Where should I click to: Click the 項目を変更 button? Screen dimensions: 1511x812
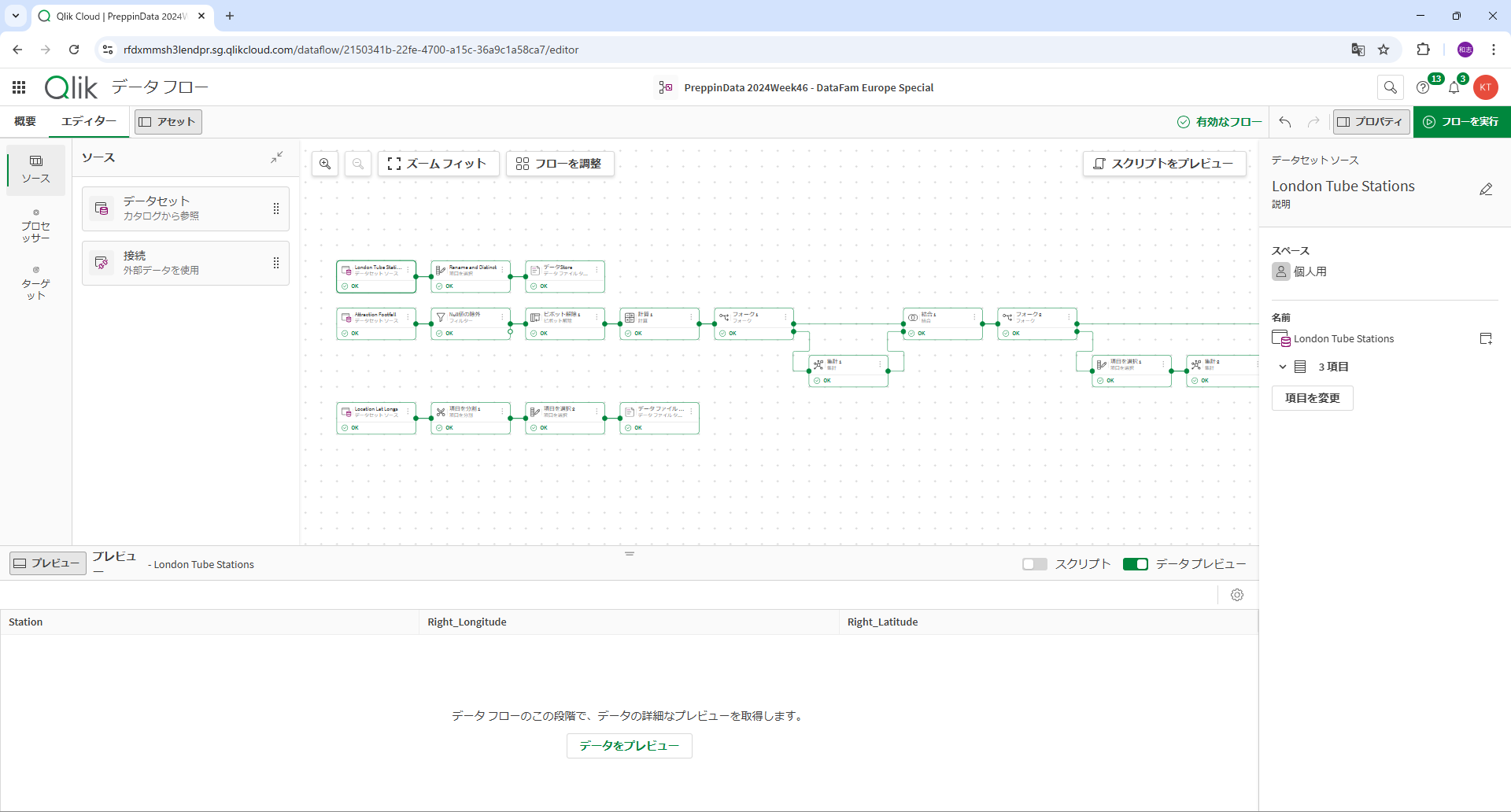1313,398
